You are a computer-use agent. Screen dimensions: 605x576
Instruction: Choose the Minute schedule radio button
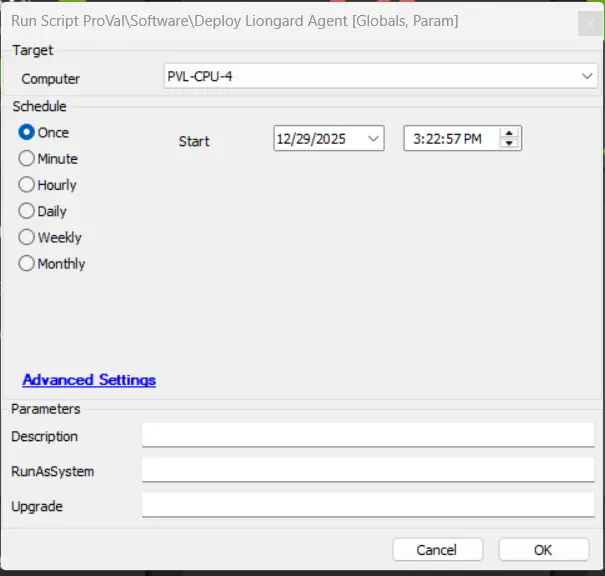(x=27, y=158)
